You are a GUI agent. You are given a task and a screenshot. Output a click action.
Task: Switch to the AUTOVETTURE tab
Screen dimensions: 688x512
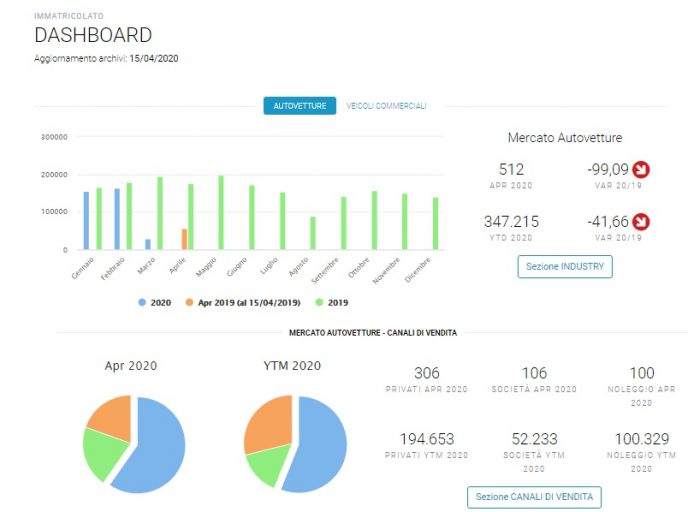click(x=300, y=106)
